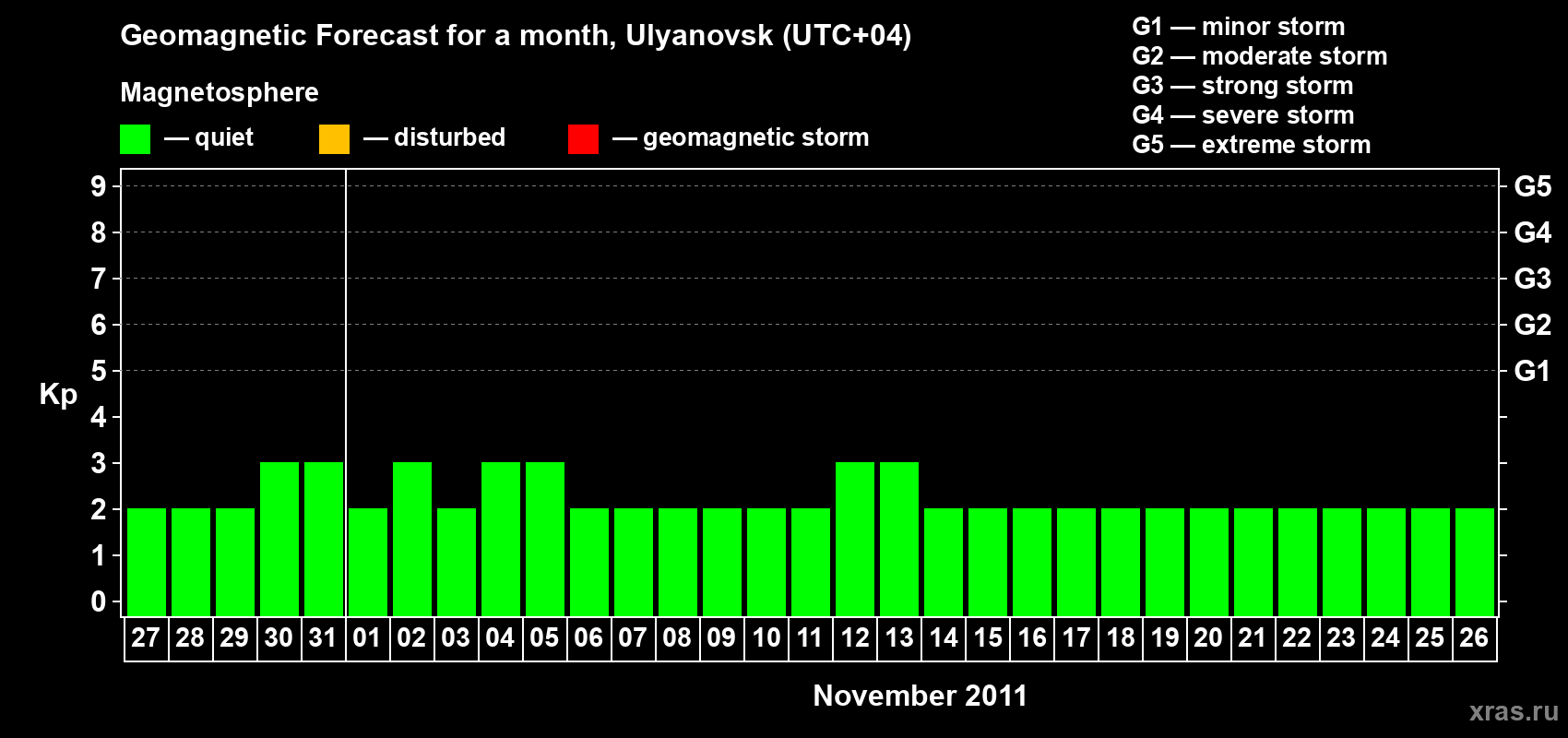Select the bar for November 26
1568x738 pixels.
pyautogui.click(x=1474, y=562)
